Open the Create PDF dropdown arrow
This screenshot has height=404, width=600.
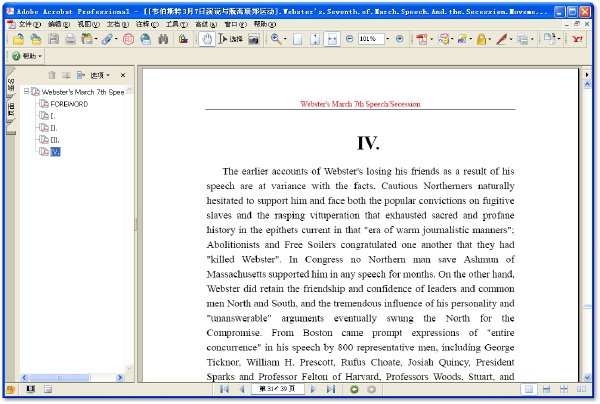click(432, 39)
